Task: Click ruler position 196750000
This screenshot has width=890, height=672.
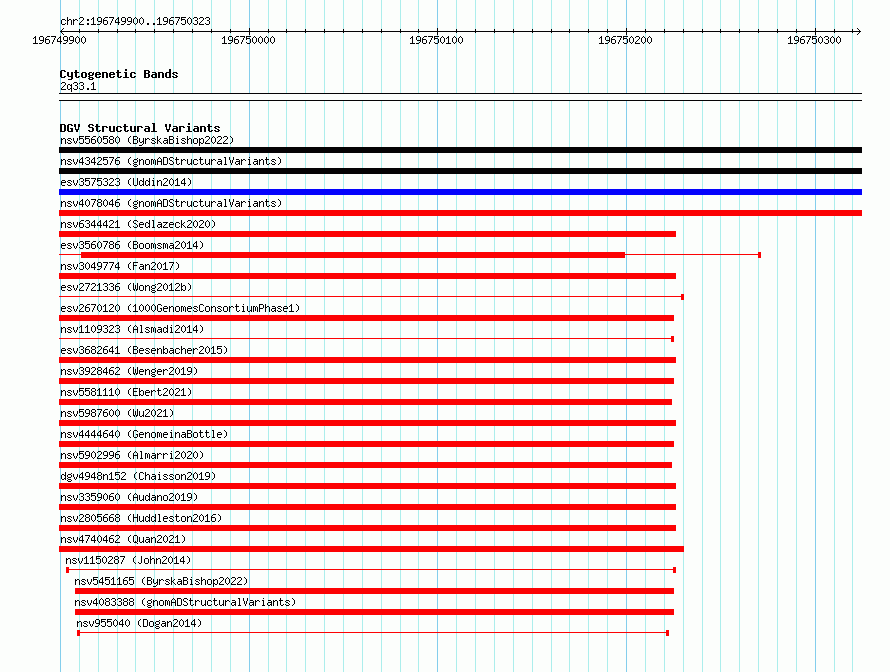Action: (x=248, y=40)
